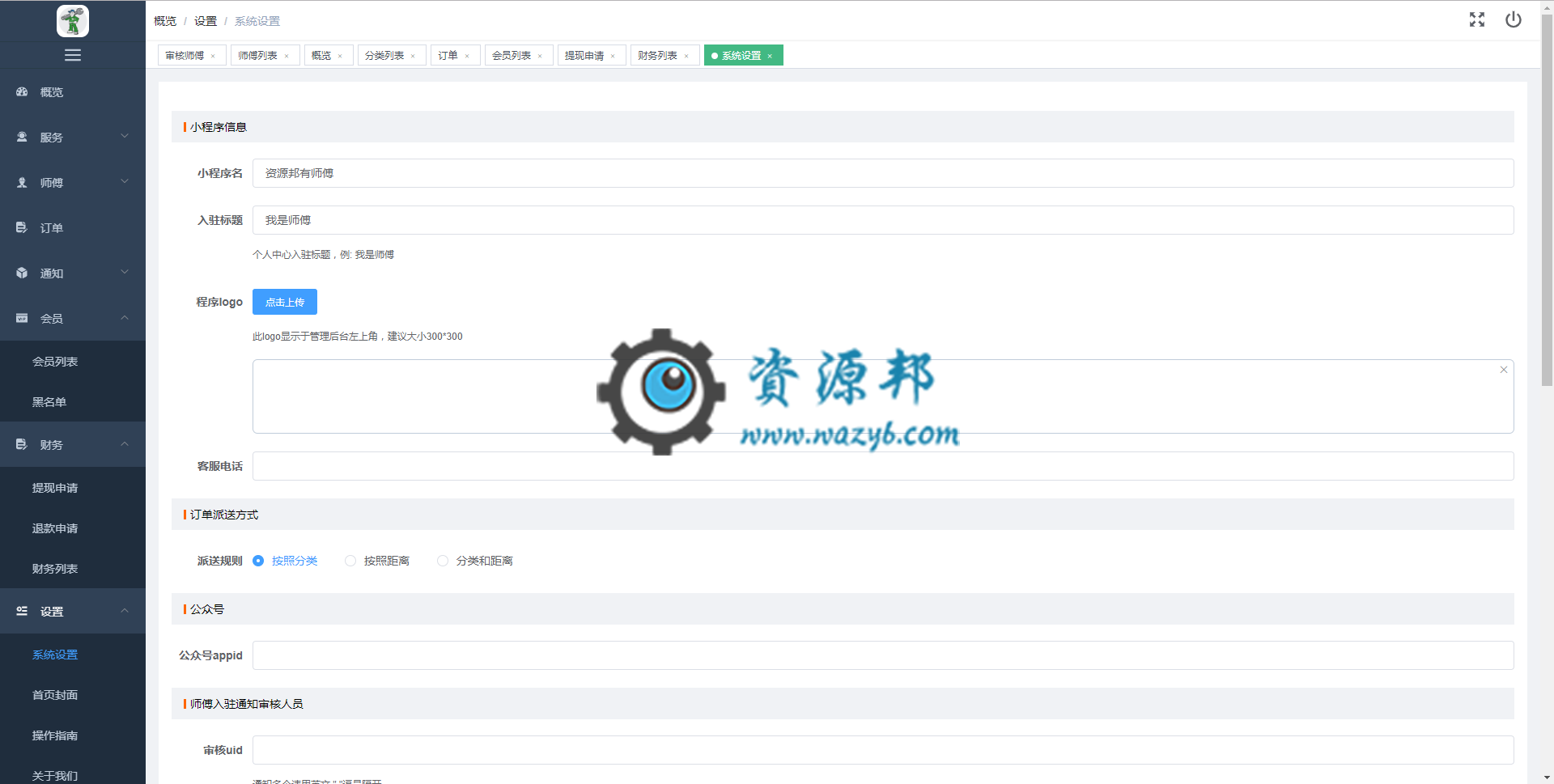This screenshot has width=1554, height=784.
Task: Focus the 小程序名 input field
Action: coord(883,173)
